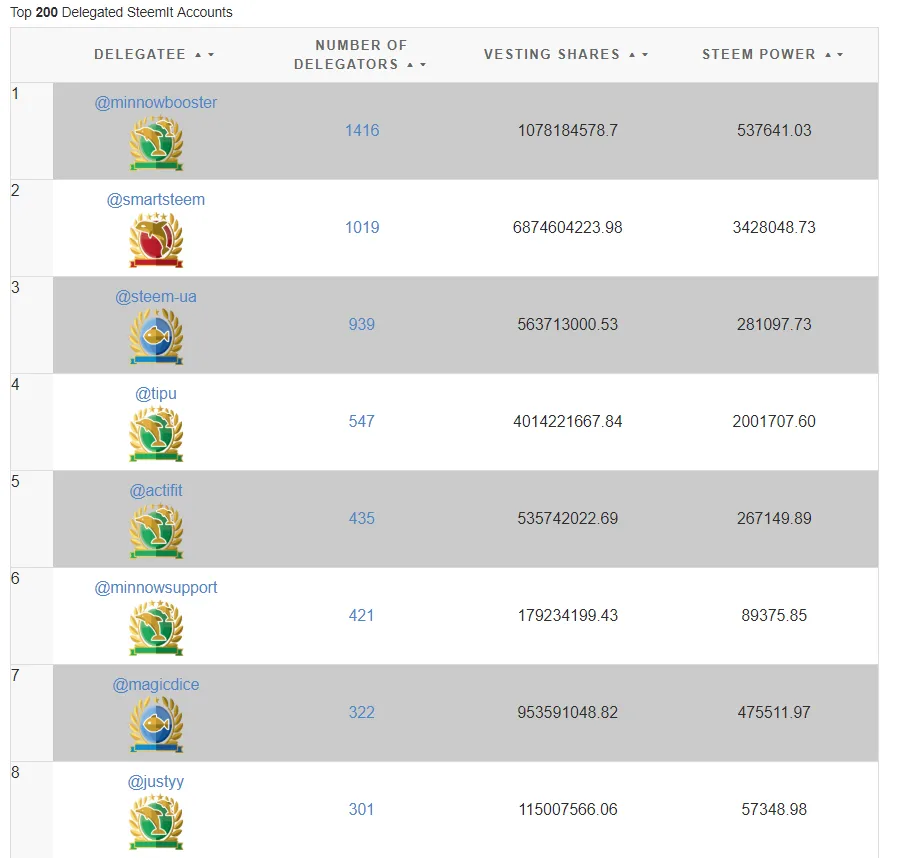View the 547 delegators of tipu

[362, 422]
